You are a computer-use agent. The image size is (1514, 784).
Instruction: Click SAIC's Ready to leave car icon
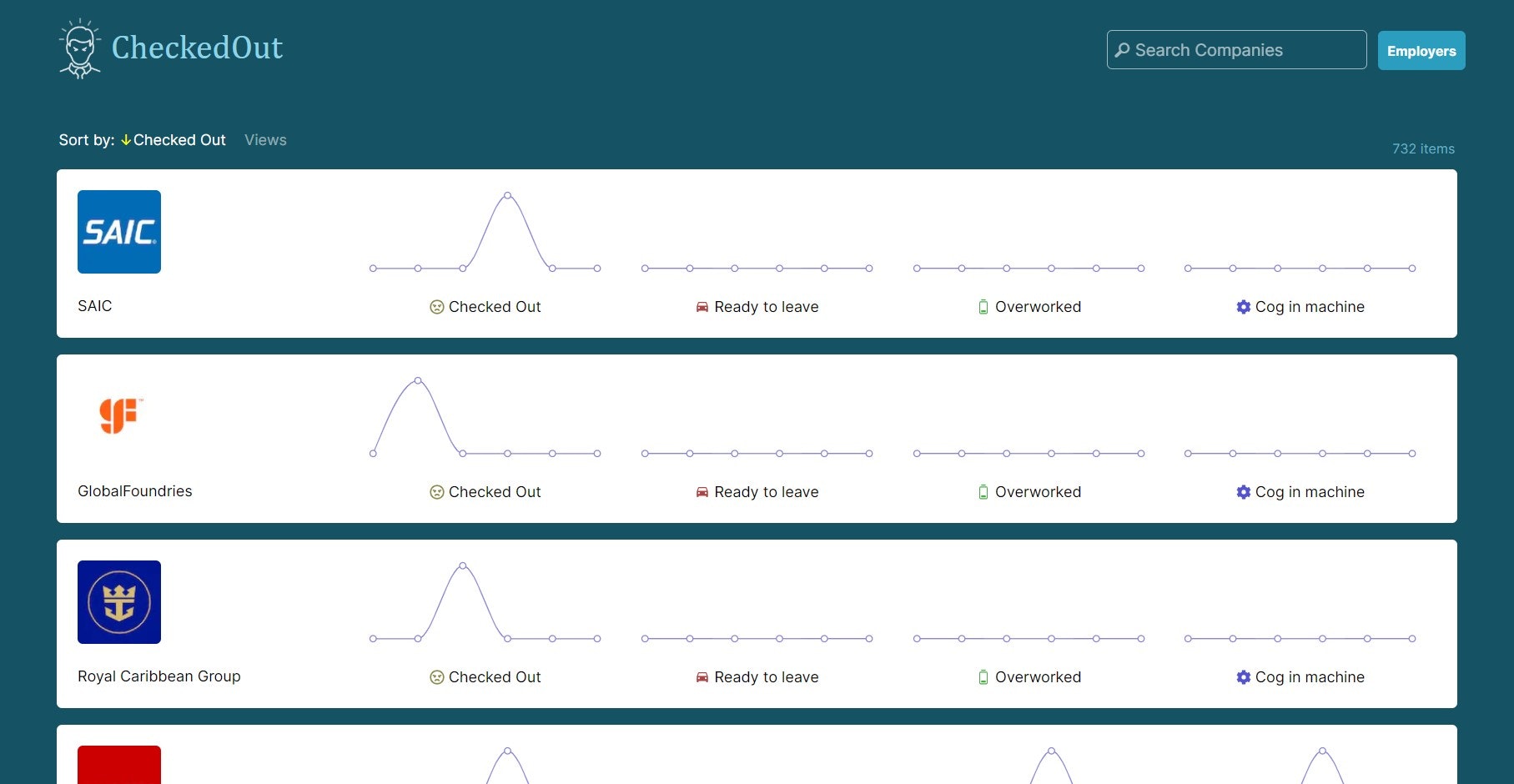pos(702,307)
